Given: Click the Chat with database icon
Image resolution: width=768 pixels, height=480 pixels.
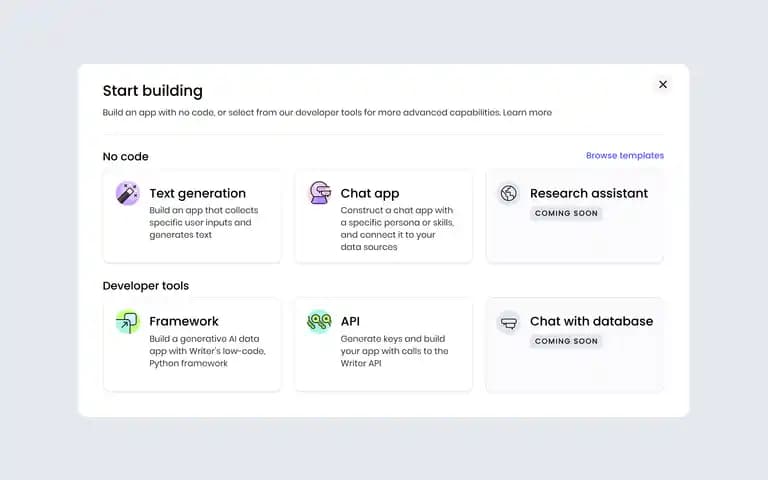Looking at the screenshot, I should click(508, 323).
